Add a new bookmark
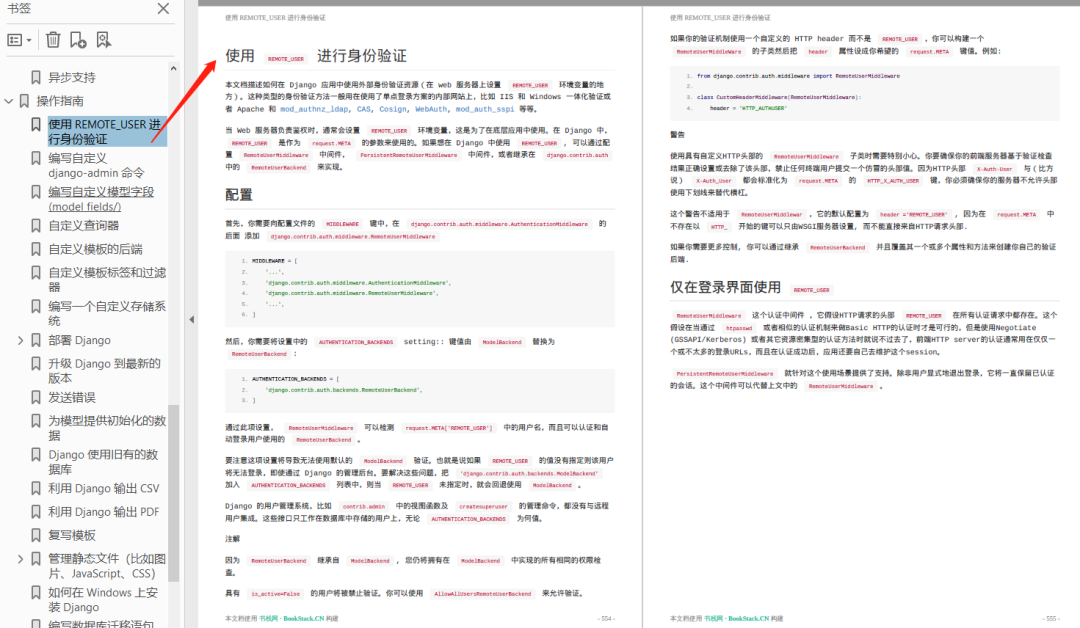The width and height of the screenshot is (1080, 628). tap(78, 40)
